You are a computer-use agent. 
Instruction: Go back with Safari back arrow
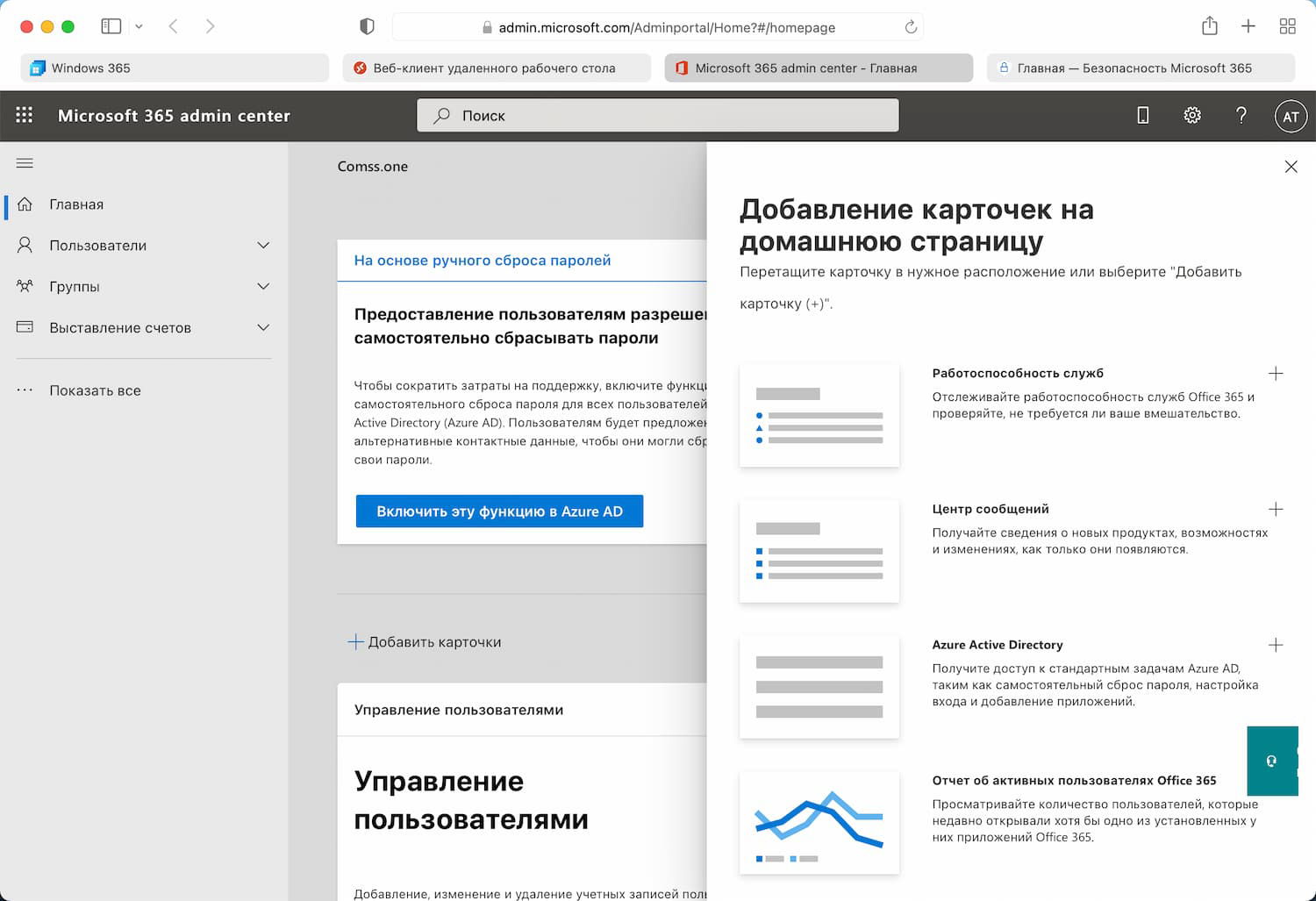[174, 26]
